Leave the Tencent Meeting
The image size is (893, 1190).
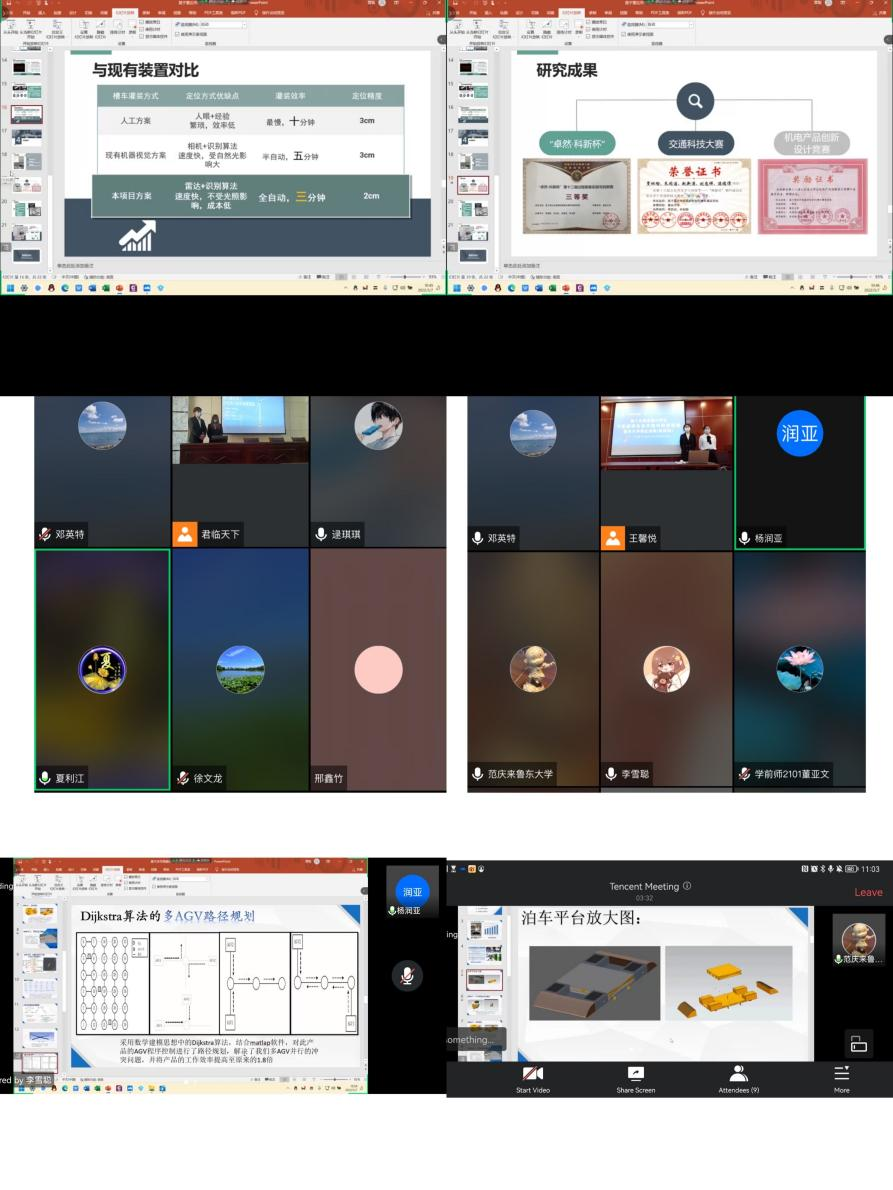867,892
